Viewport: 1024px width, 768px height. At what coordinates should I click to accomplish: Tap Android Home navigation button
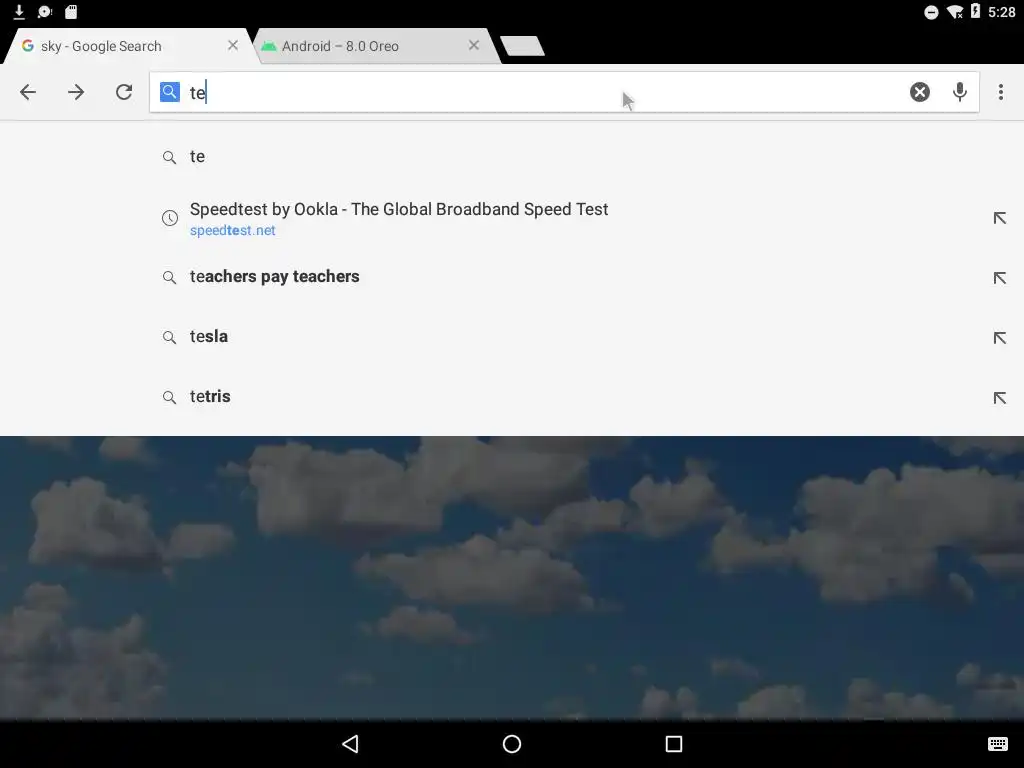[x=512, y=744]
